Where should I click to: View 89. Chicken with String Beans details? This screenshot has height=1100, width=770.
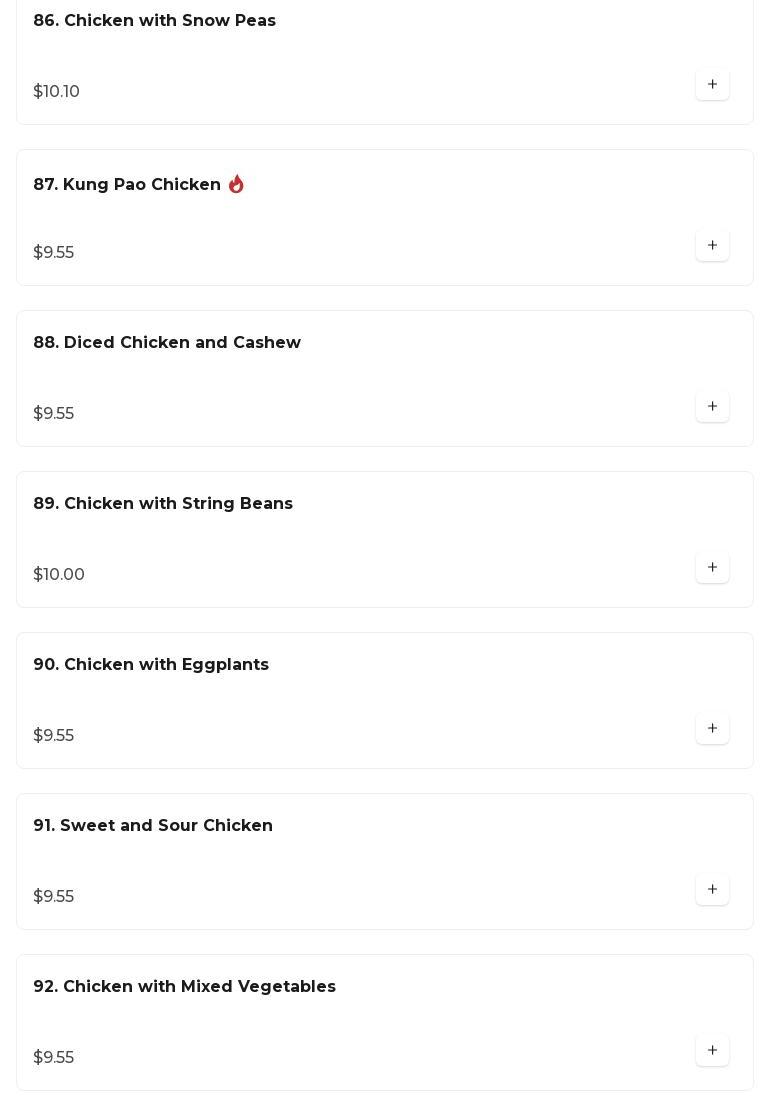163,504
